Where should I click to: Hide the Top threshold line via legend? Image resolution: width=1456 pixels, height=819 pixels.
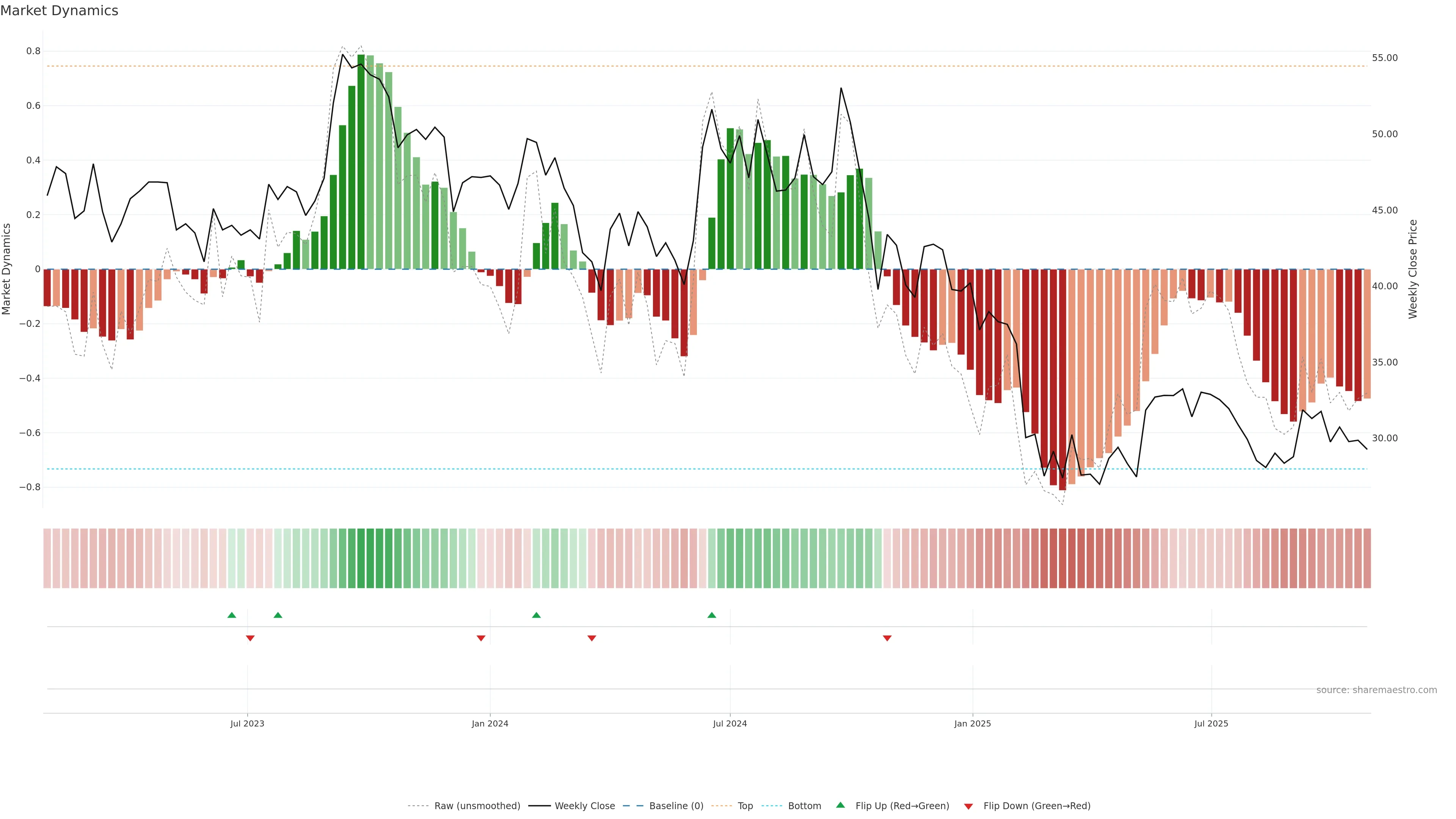click(x=745, y=806)
